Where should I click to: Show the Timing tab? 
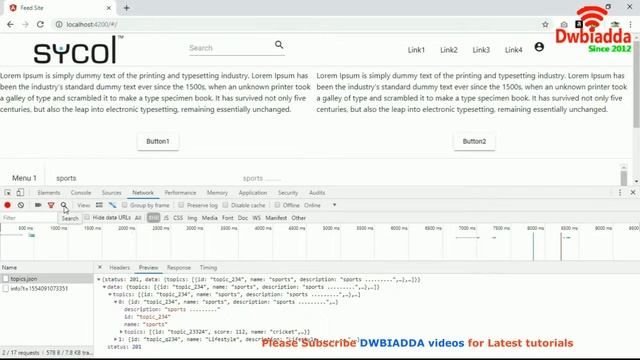208,267
